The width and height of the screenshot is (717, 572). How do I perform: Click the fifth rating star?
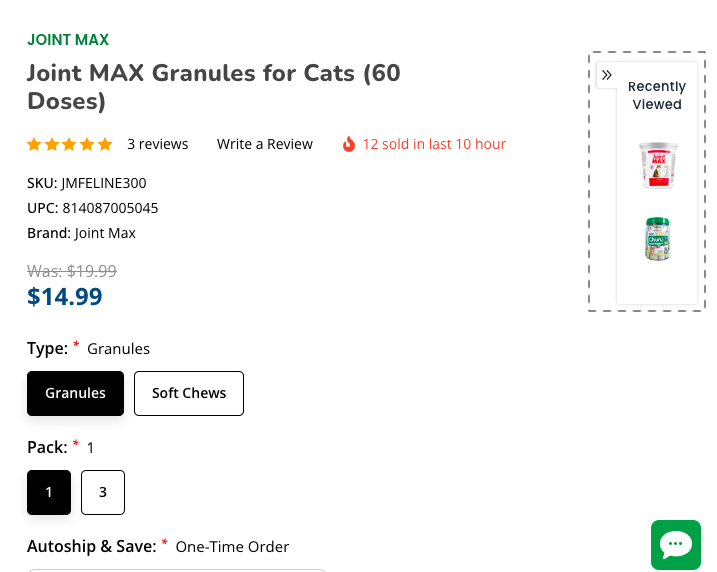(105, 144)
